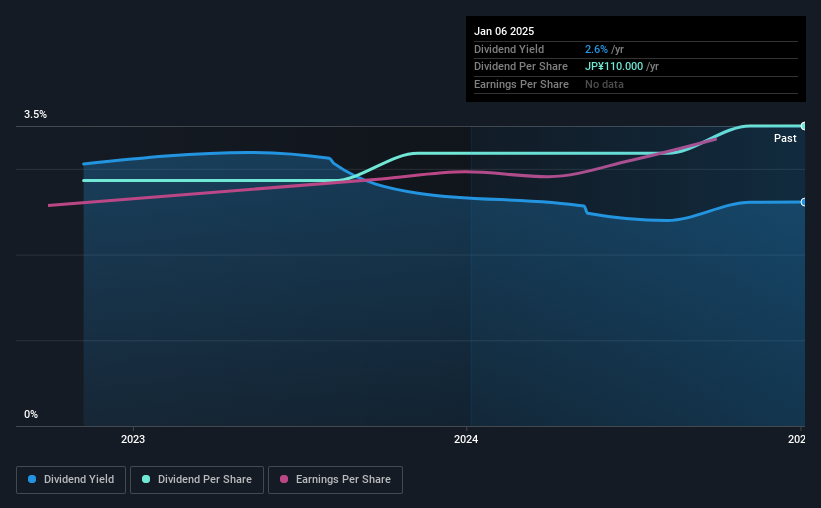Viewport: 821px width, 508px height.
Task: Click the No data earnings value
Action: point(604,84)
